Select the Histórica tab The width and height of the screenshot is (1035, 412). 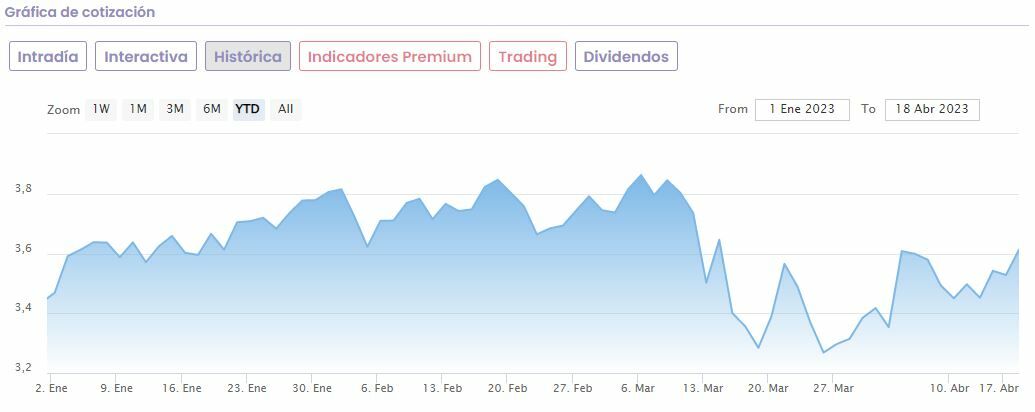(248, 57)
